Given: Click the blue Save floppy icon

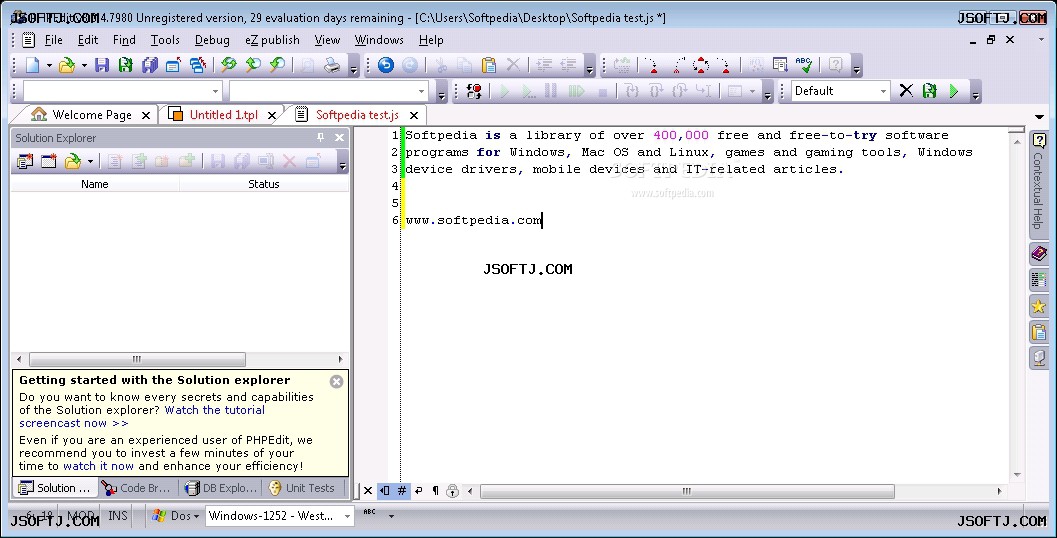Looking at the screenshot, I should click(102, 65).
